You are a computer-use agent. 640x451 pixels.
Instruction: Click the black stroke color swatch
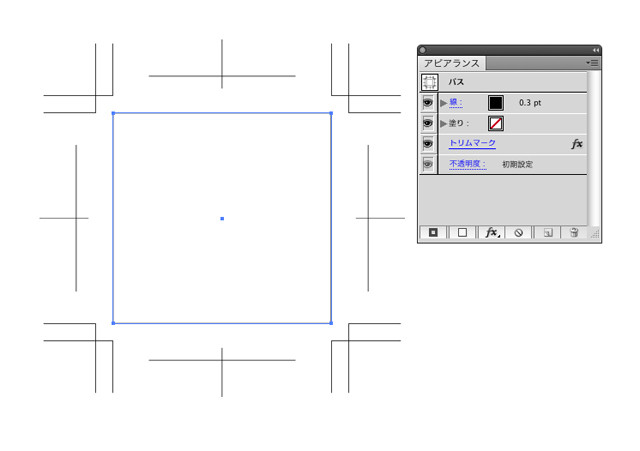tap(496, 103)
